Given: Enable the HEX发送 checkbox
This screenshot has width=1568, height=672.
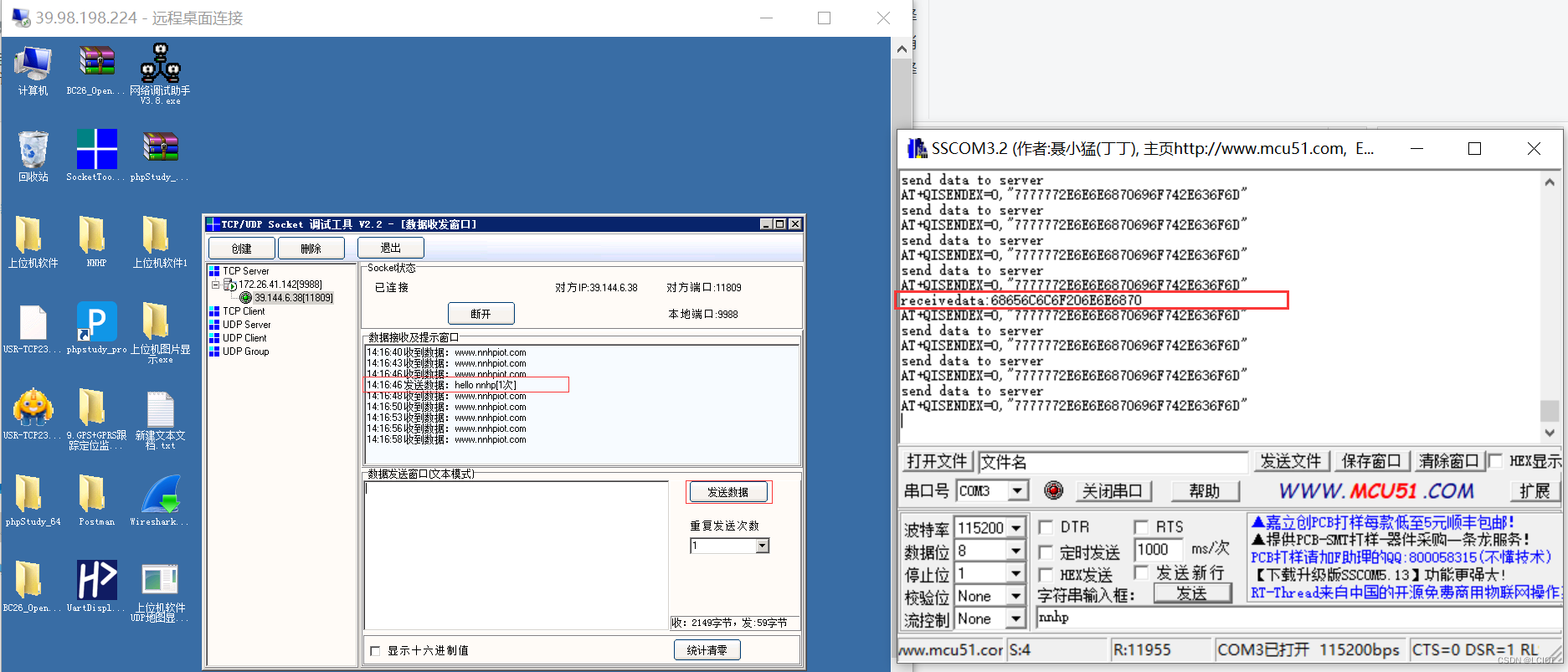Looking at the screenshot, I should tap(1046, 574).
